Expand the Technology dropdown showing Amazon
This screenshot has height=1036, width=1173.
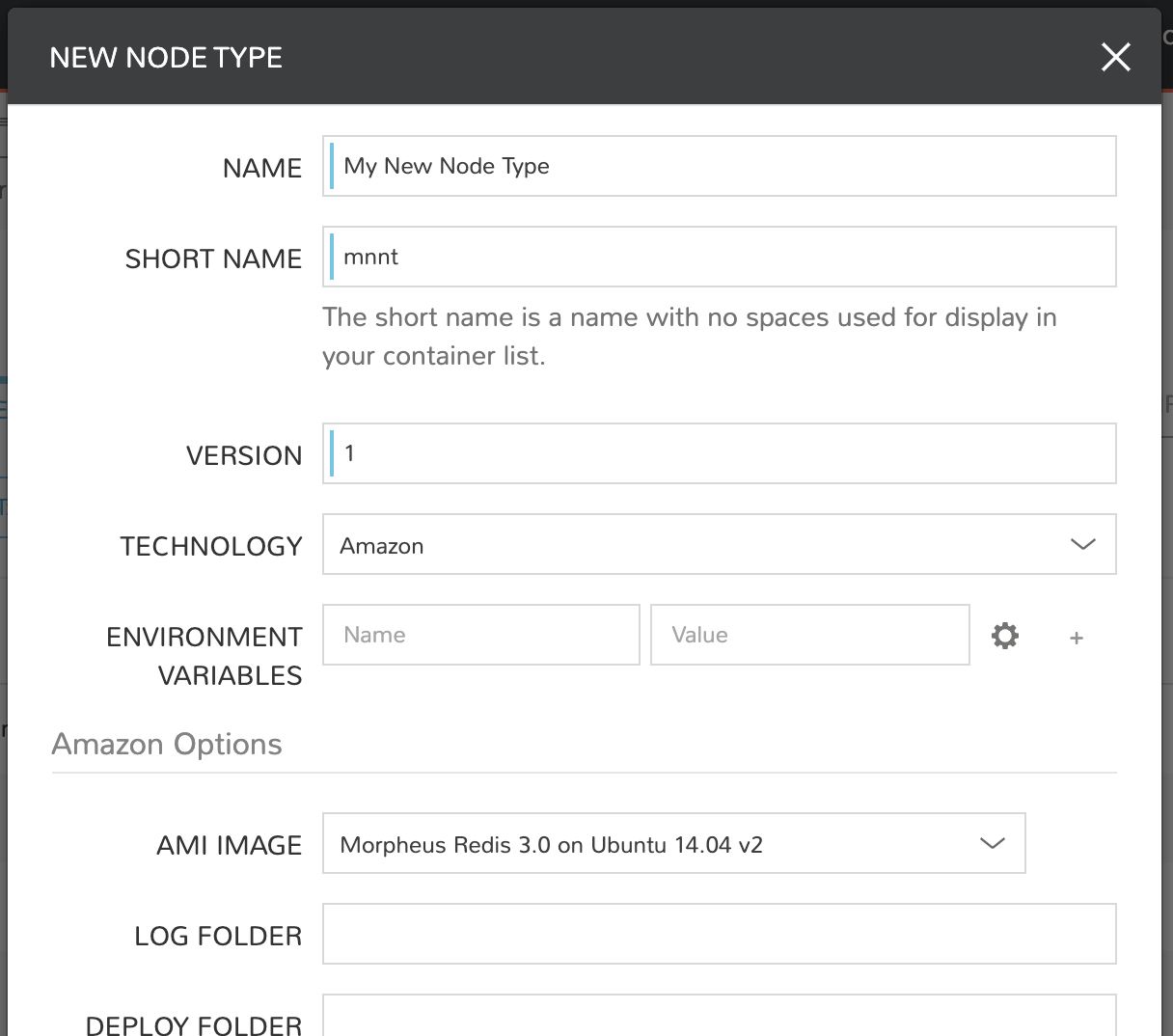coord(719,545)
